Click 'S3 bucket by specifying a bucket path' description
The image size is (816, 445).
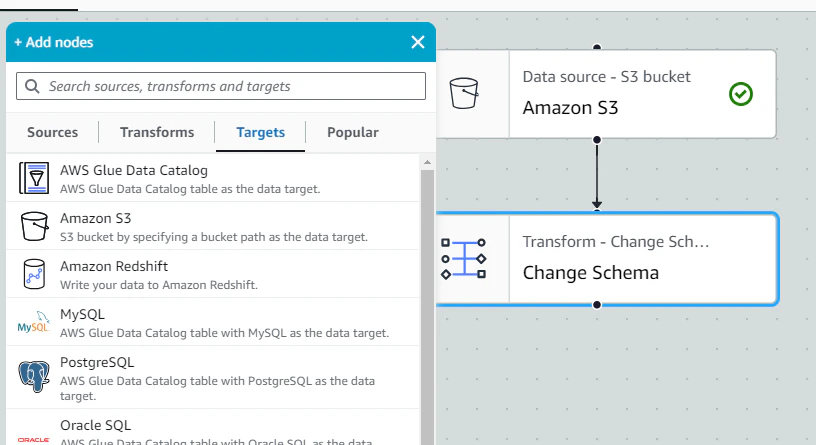(214, 237)
